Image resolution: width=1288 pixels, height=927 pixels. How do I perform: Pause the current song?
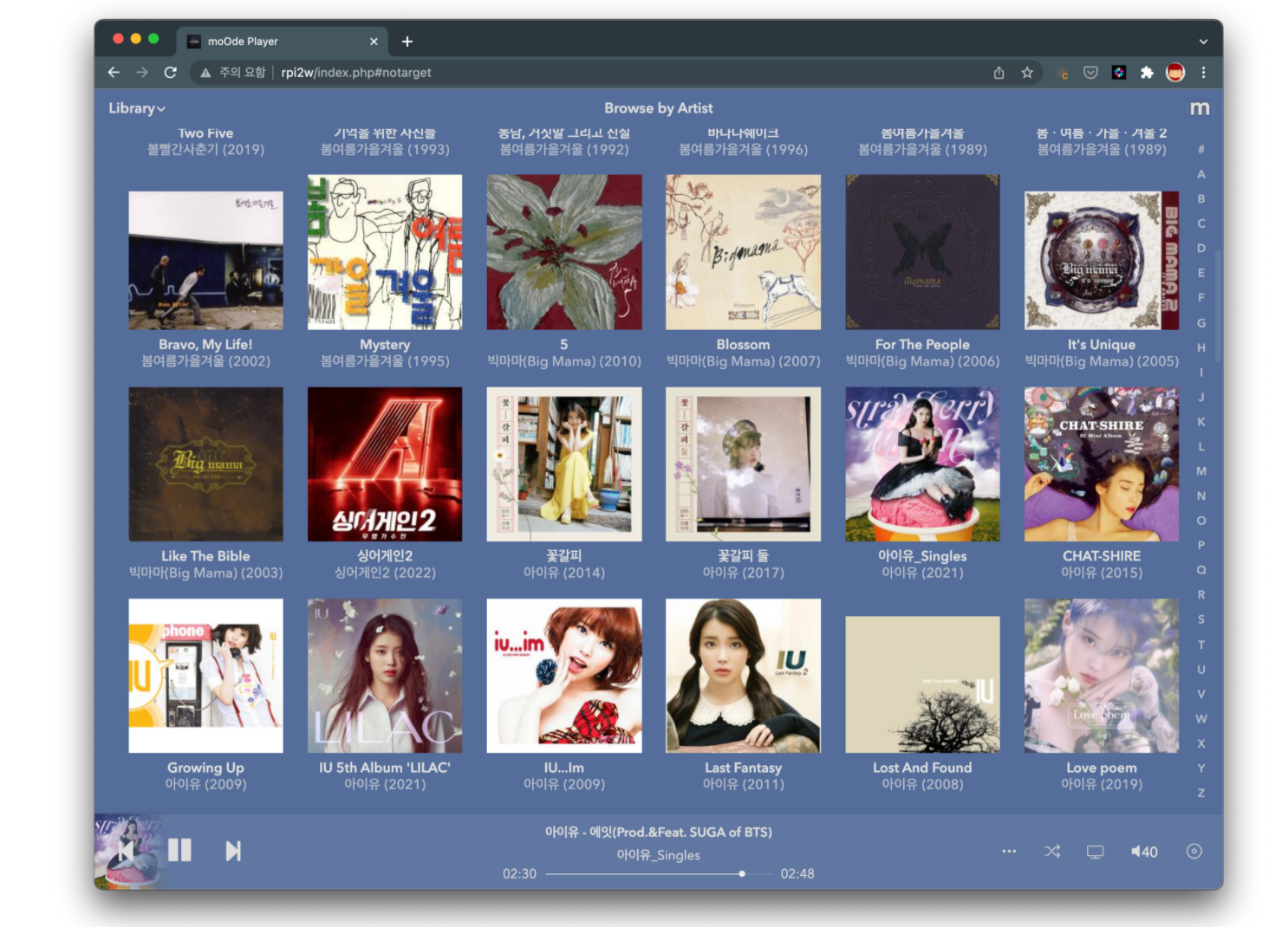[x=179, y=851]
